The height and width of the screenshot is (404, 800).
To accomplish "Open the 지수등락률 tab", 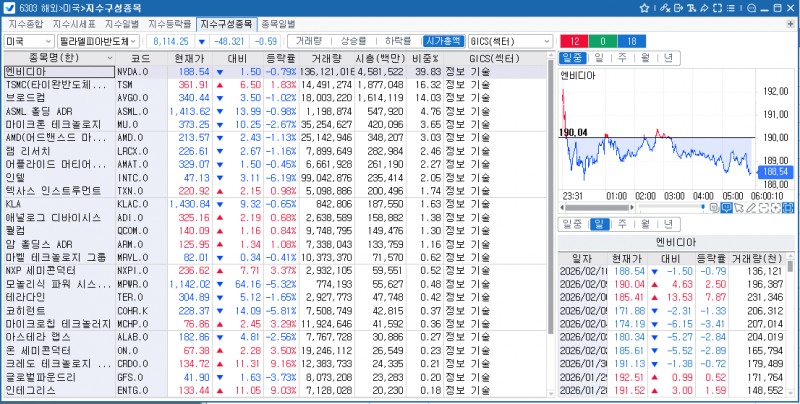I will (x=169, y=24).
